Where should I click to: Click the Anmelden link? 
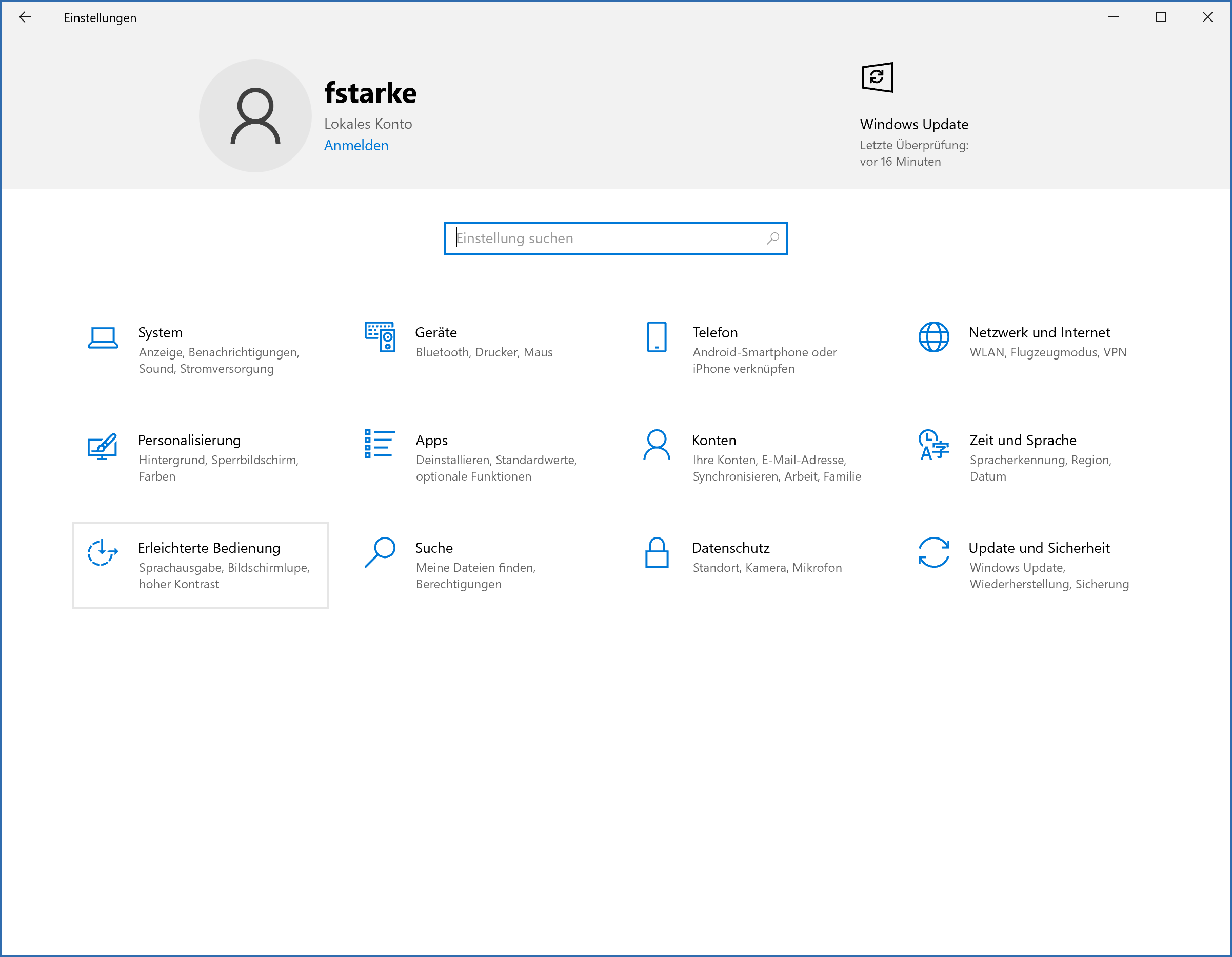[356, 146]
